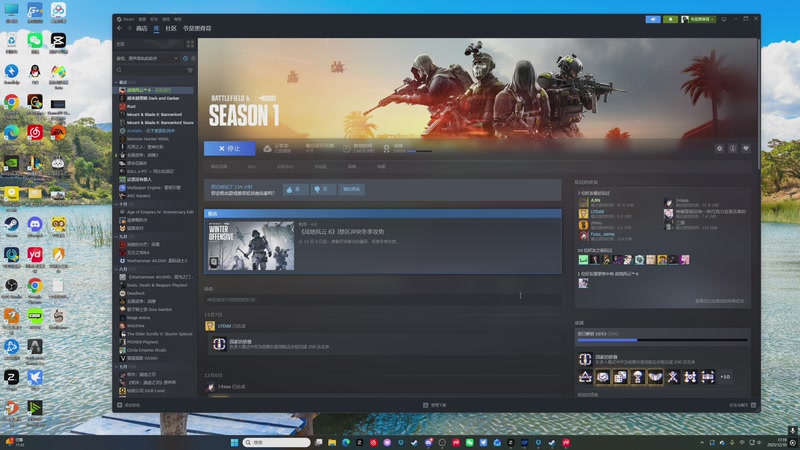
Task: Go forward with the Steam forward arrow
Action: (129, 29)
